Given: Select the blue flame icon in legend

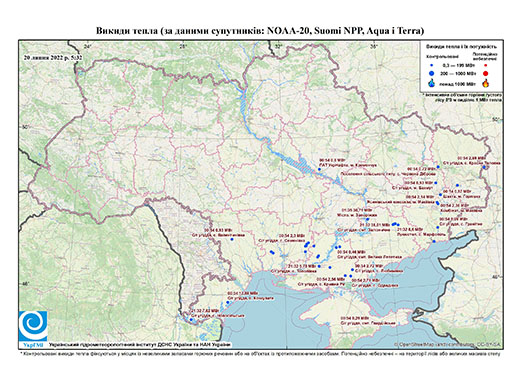Looking at the screenshot, I should (x=432, y=83).
